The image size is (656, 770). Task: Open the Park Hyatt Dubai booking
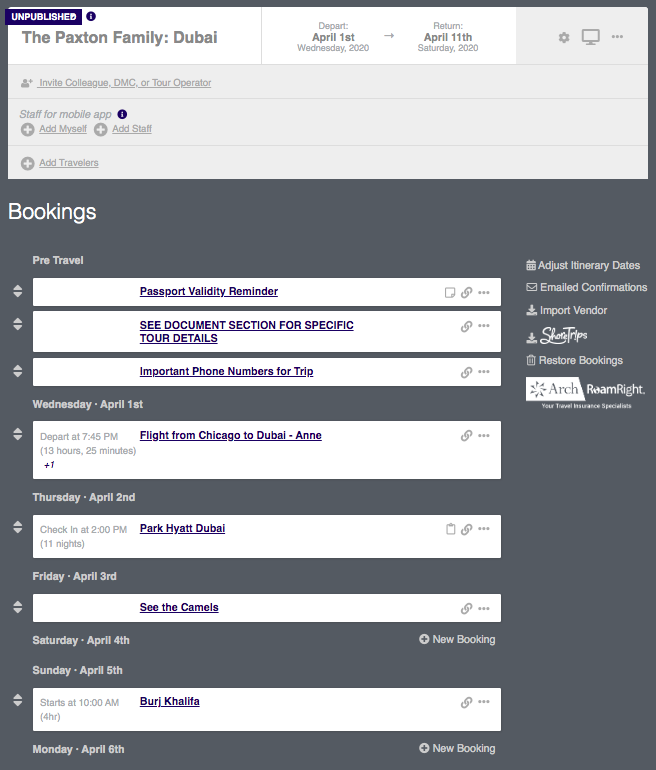(x=183, y=528)
